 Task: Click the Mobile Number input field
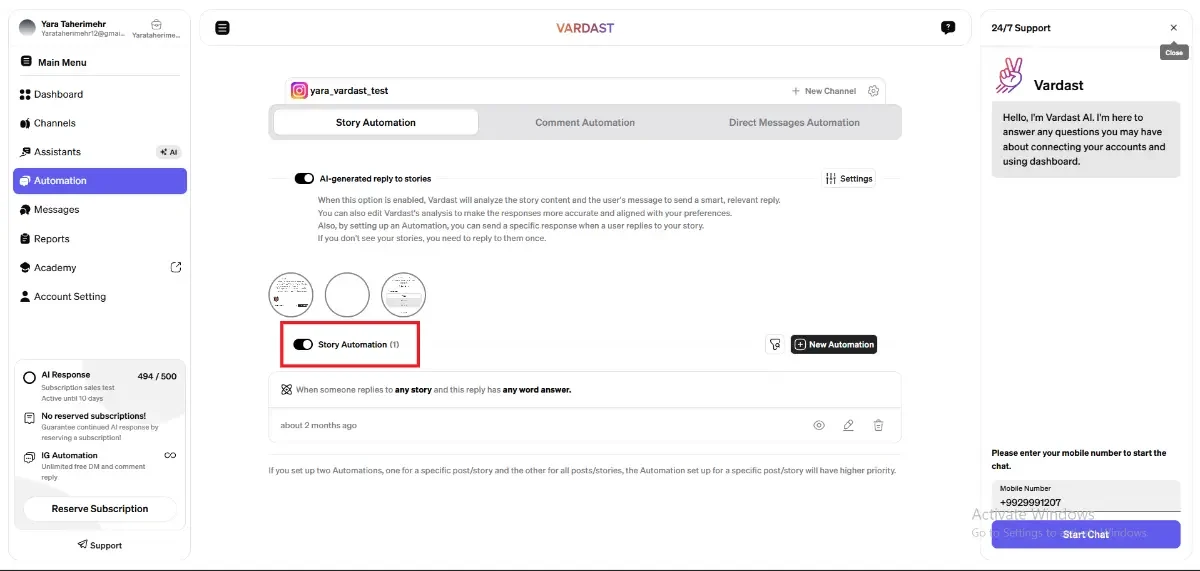tap(1086, 497)
